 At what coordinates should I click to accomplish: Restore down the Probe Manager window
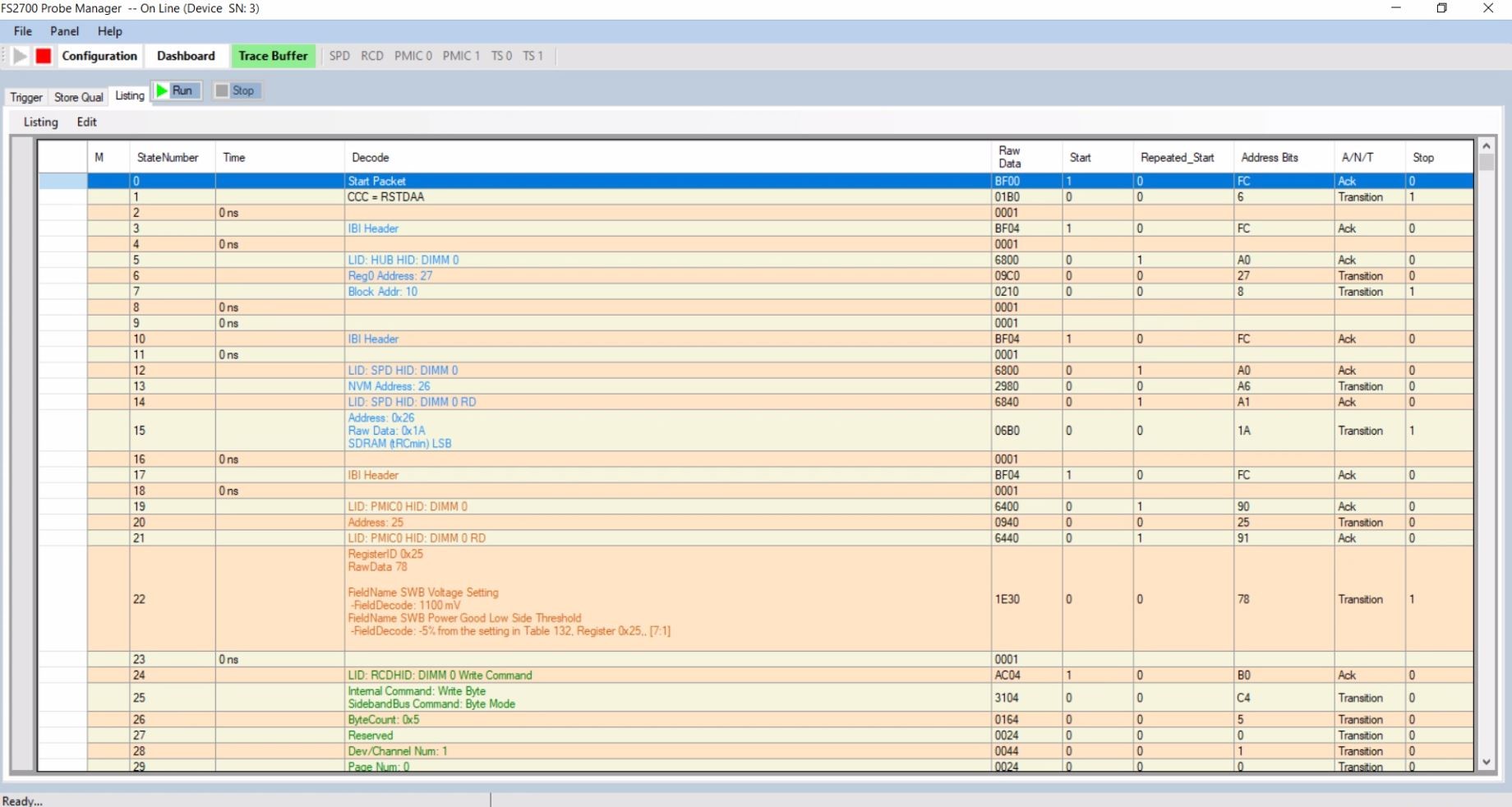click(x=1441, y=8)
